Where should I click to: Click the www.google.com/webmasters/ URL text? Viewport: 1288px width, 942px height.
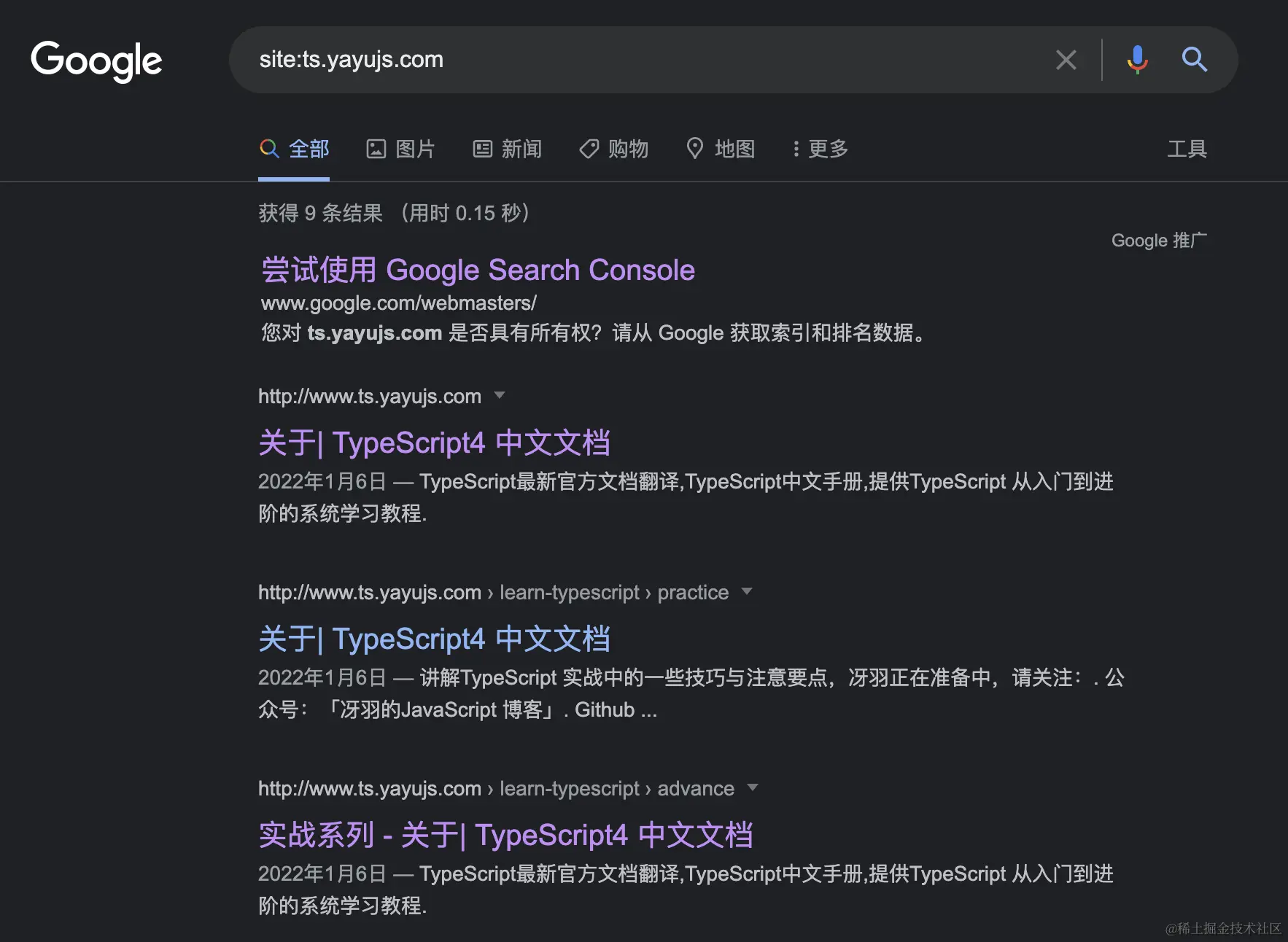coord(399,303)
